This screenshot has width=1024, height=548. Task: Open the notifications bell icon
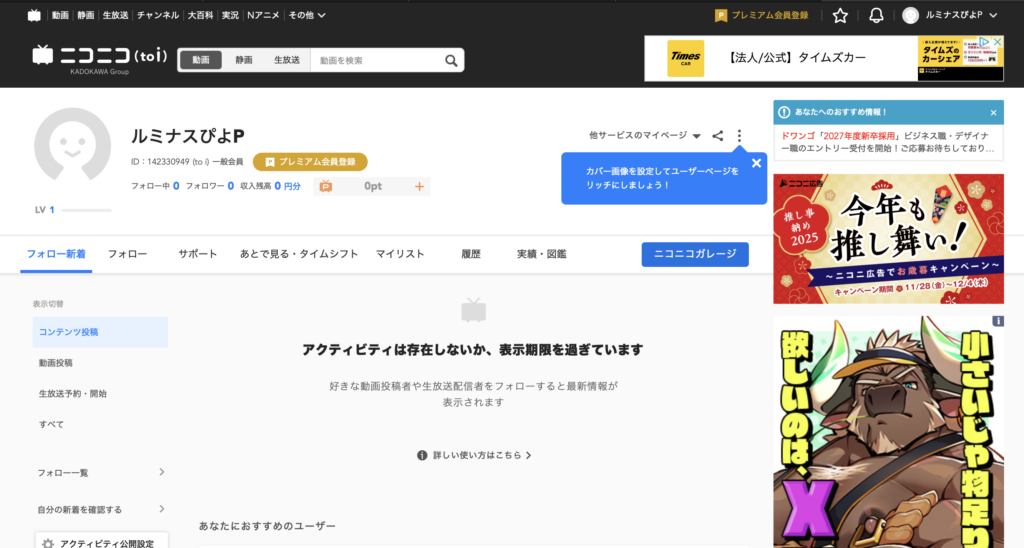click(x=876, y=15)
